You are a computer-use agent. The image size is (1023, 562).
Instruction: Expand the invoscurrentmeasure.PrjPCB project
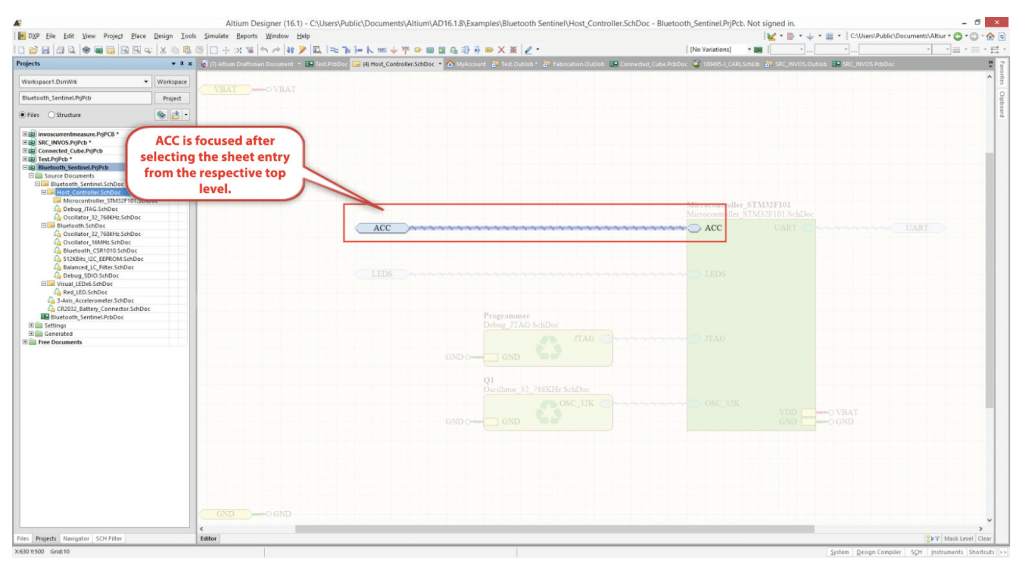click(25, 134)
